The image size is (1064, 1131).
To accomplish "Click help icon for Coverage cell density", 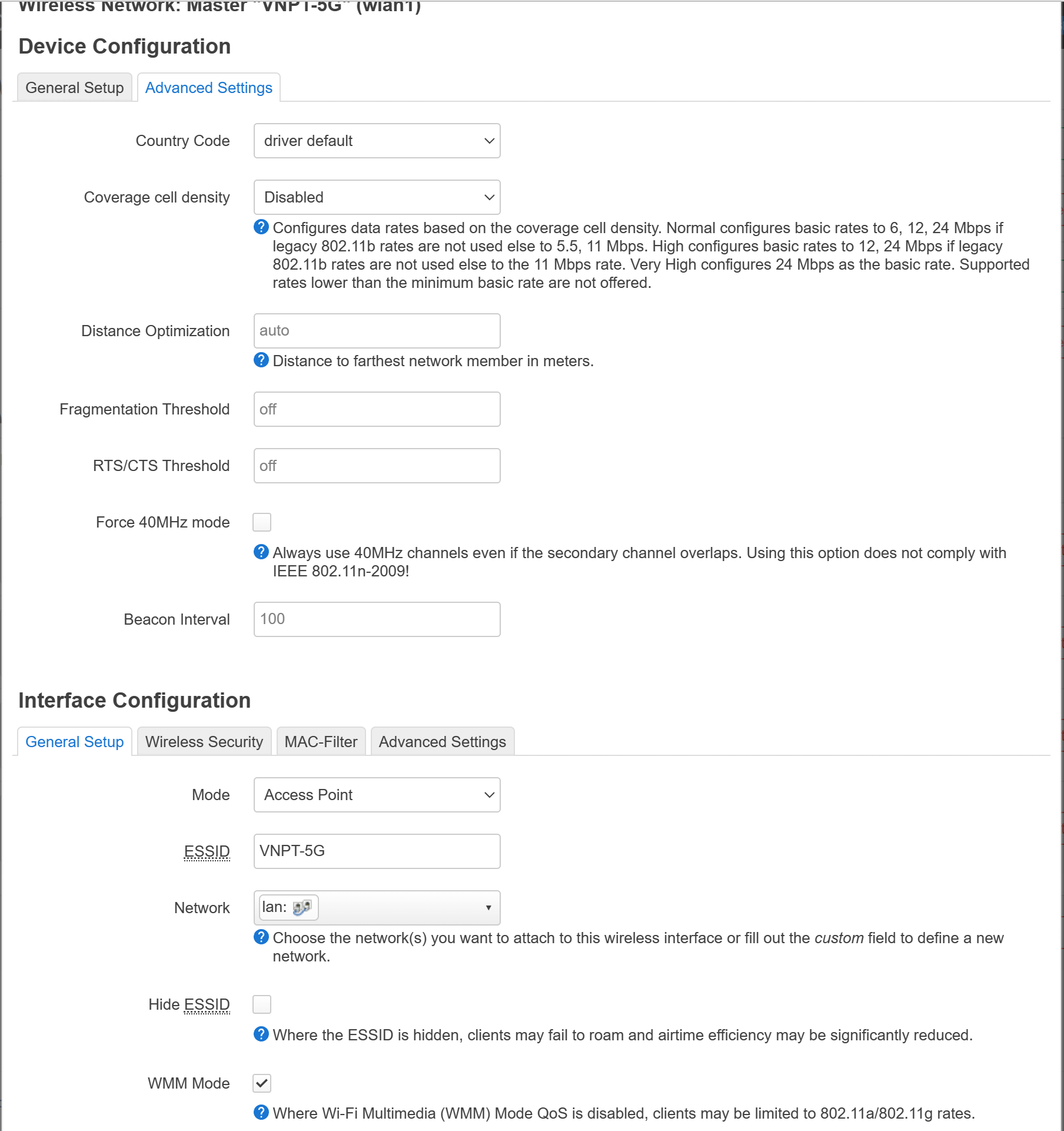I will point(261,227).
